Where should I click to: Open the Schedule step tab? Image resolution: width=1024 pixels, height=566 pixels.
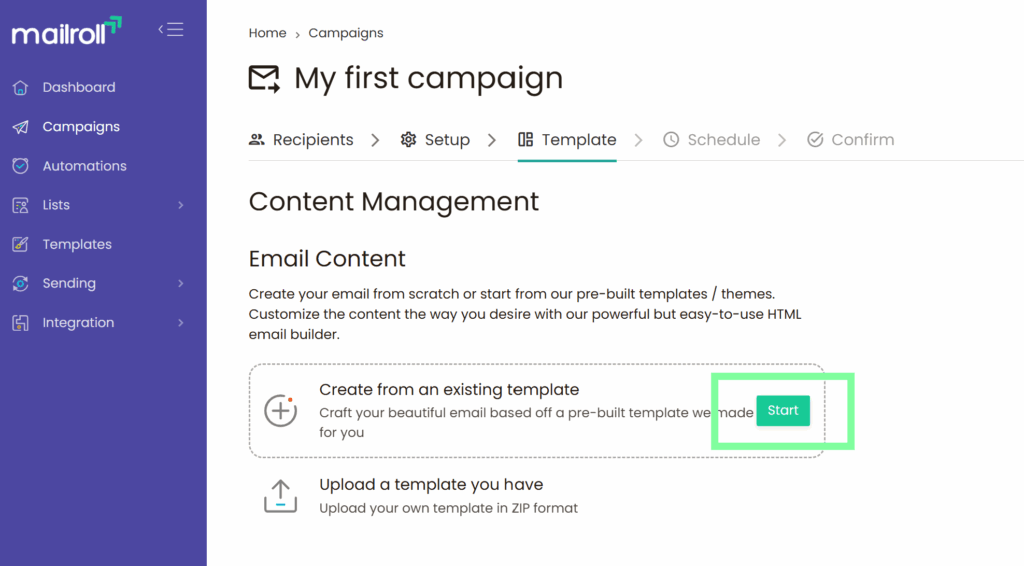[711, 140]
